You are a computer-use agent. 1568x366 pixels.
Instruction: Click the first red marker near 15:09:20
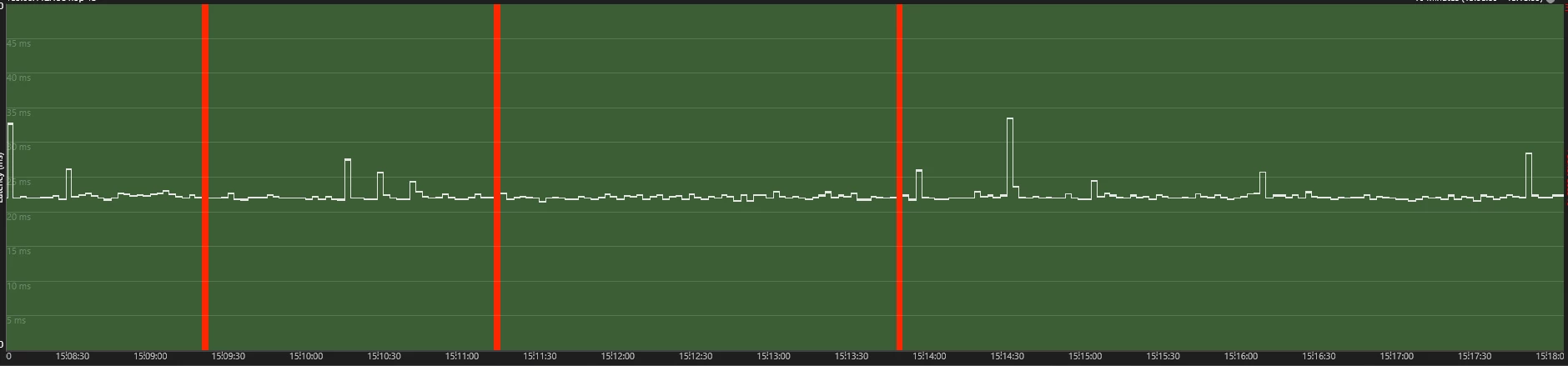click(205, 177)
